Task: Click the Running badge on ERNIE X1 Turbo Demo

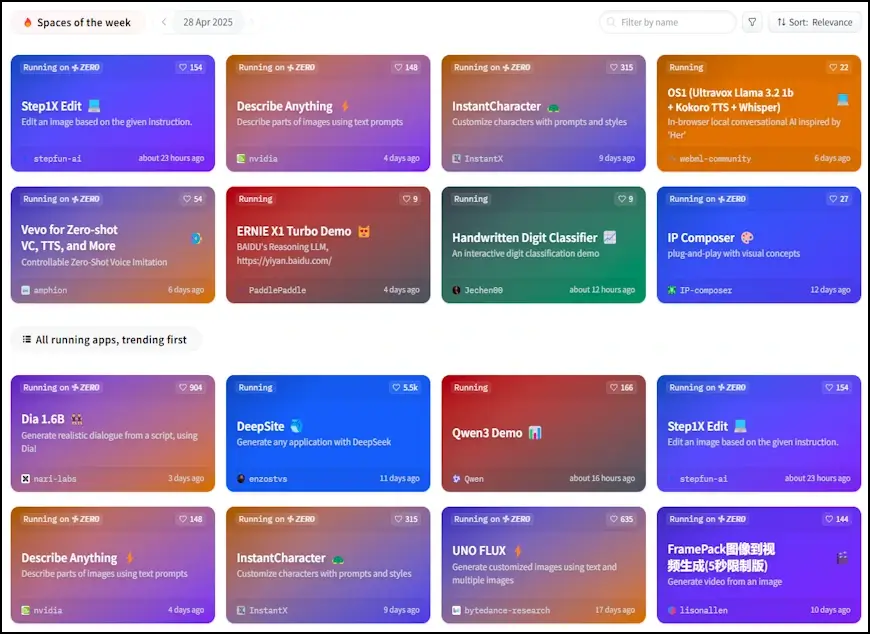Action: point(255,199)
